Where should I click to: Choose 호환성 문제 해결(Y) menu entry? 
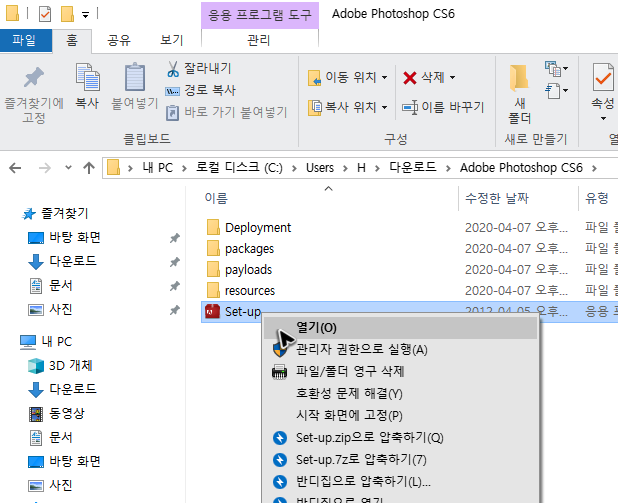tap(401, 394)
